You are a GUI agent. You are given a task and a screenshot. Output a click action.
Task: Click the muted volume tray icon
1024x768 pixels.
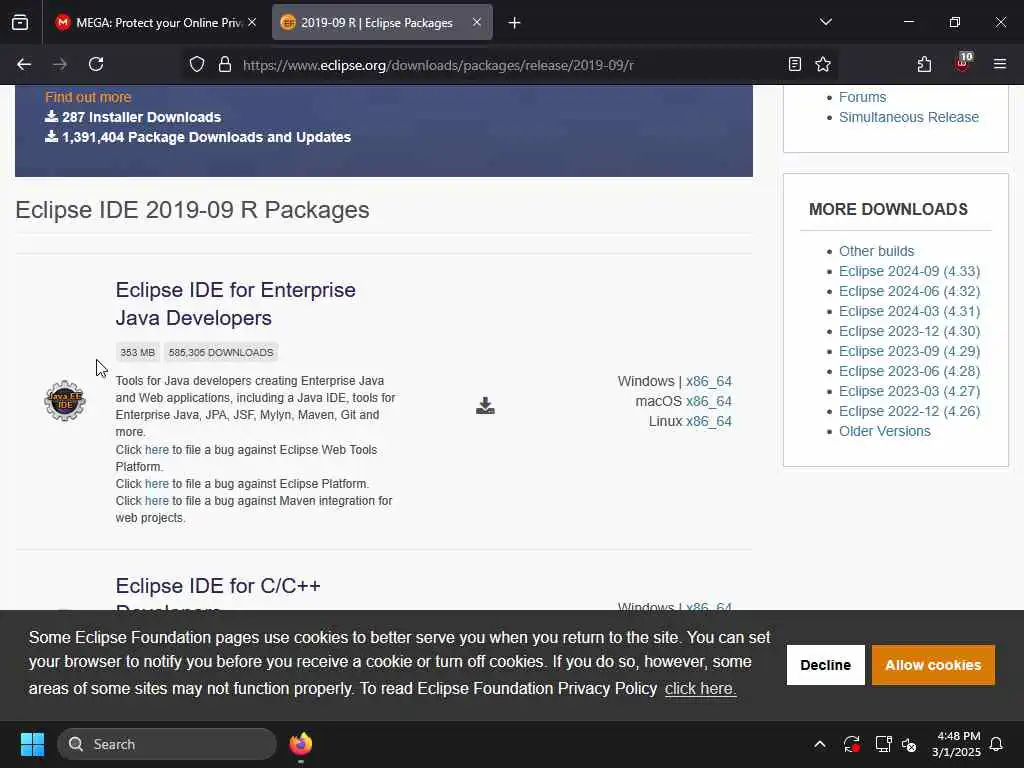point(909,744)
